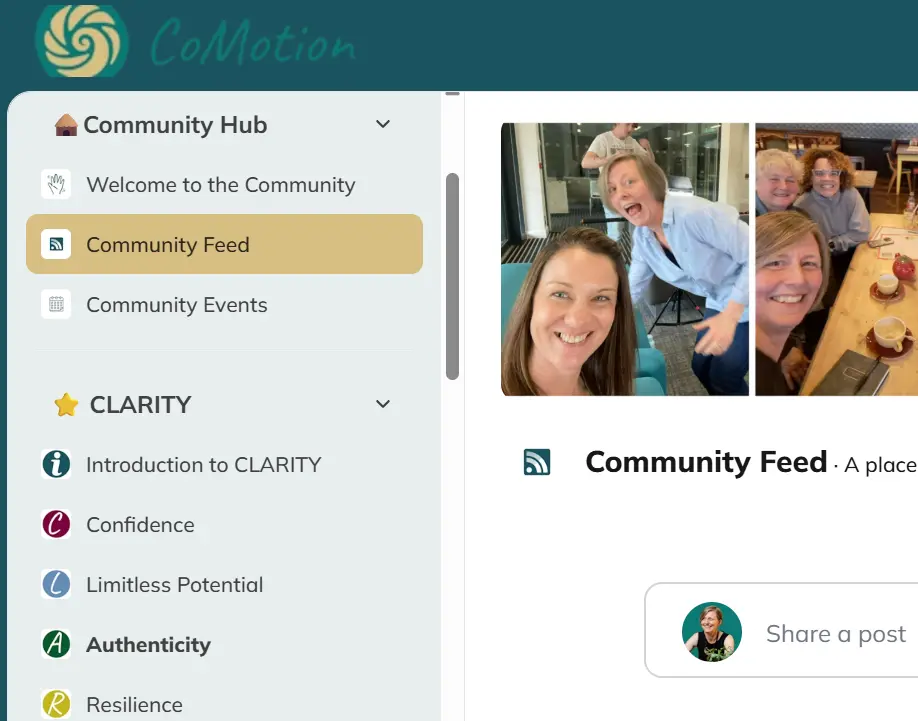Click the selfie photo of two women
This screenshot has height=721, width=918.
[625, 259]
